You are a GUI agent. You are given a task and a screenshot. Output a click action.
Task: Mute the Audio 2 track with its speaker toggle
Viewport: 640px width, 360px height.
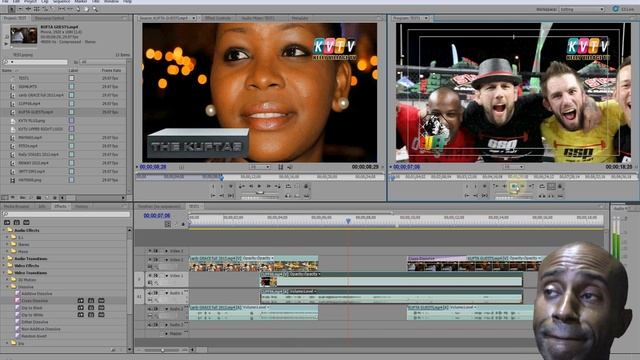[x=150, y=309]
